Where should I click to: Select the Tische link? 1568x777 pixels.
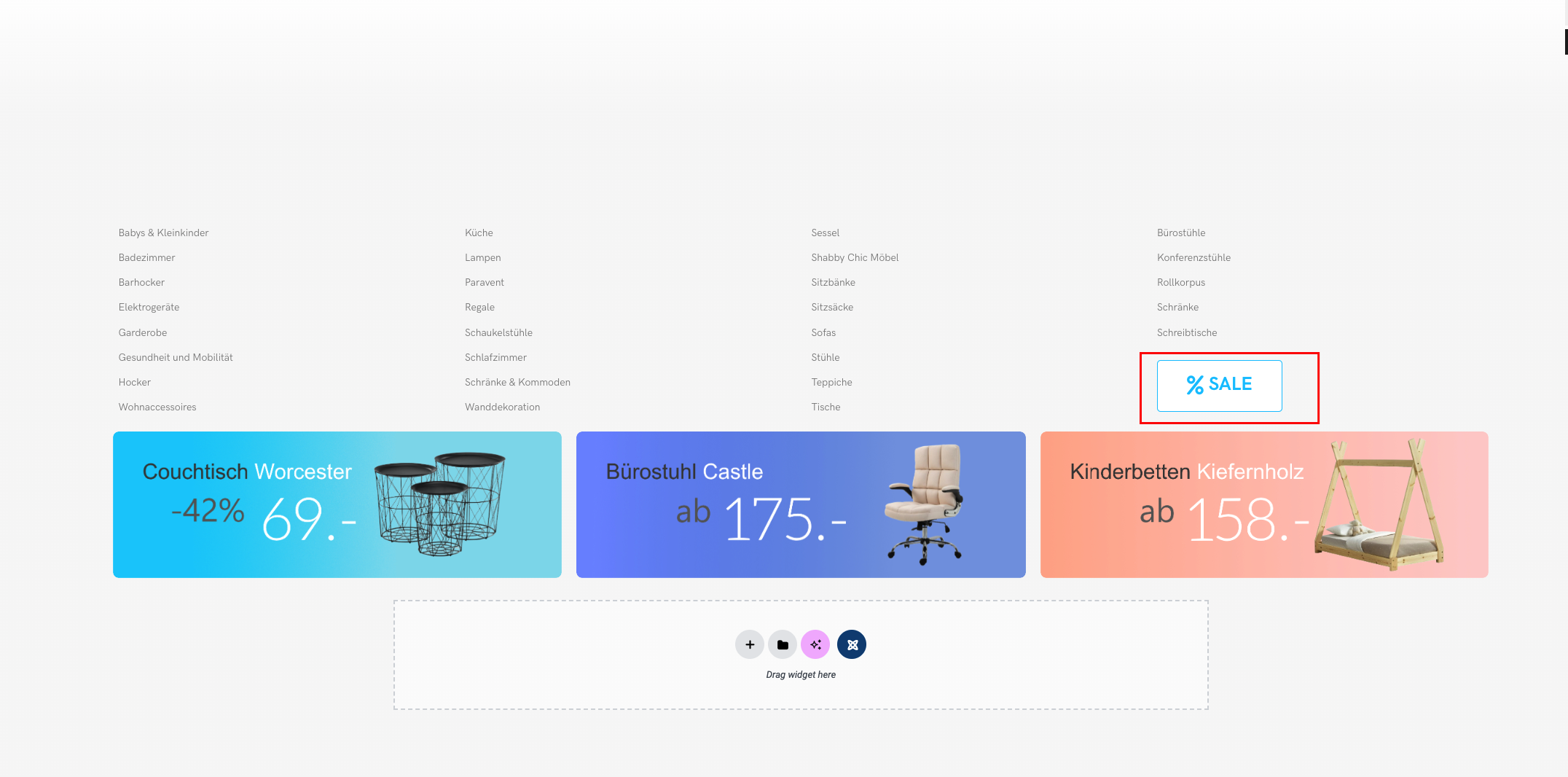click(826, 407)
